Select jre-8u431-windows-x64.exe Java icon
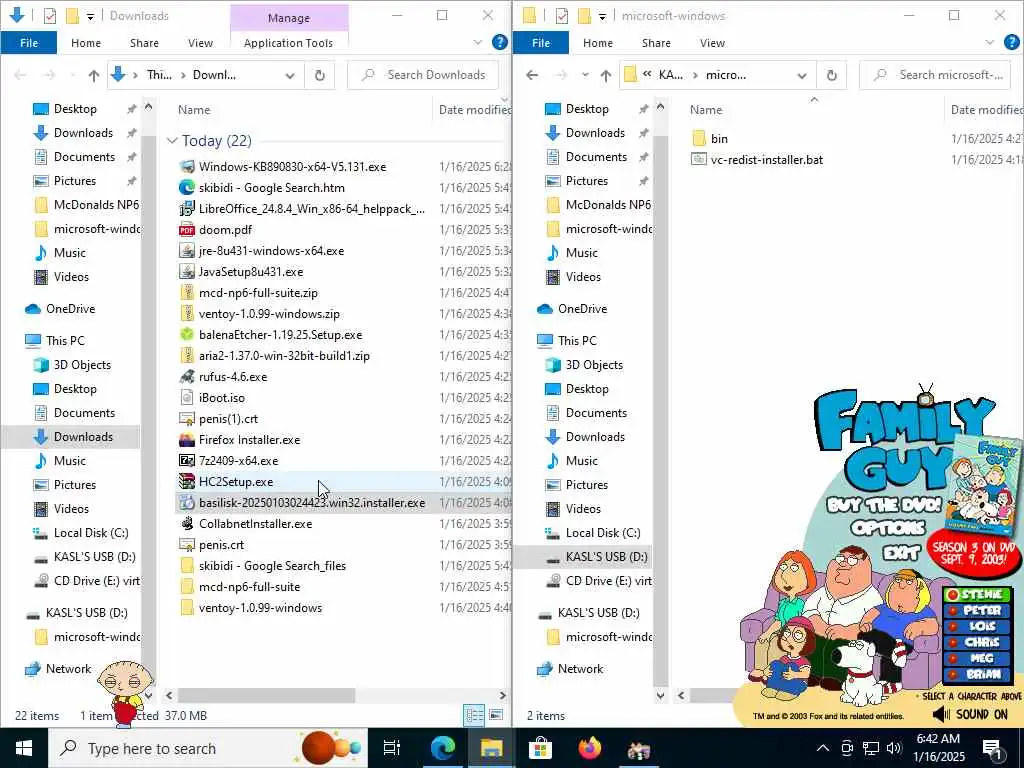This screenshot has height=768, width=1024. (x=187, y=251)
